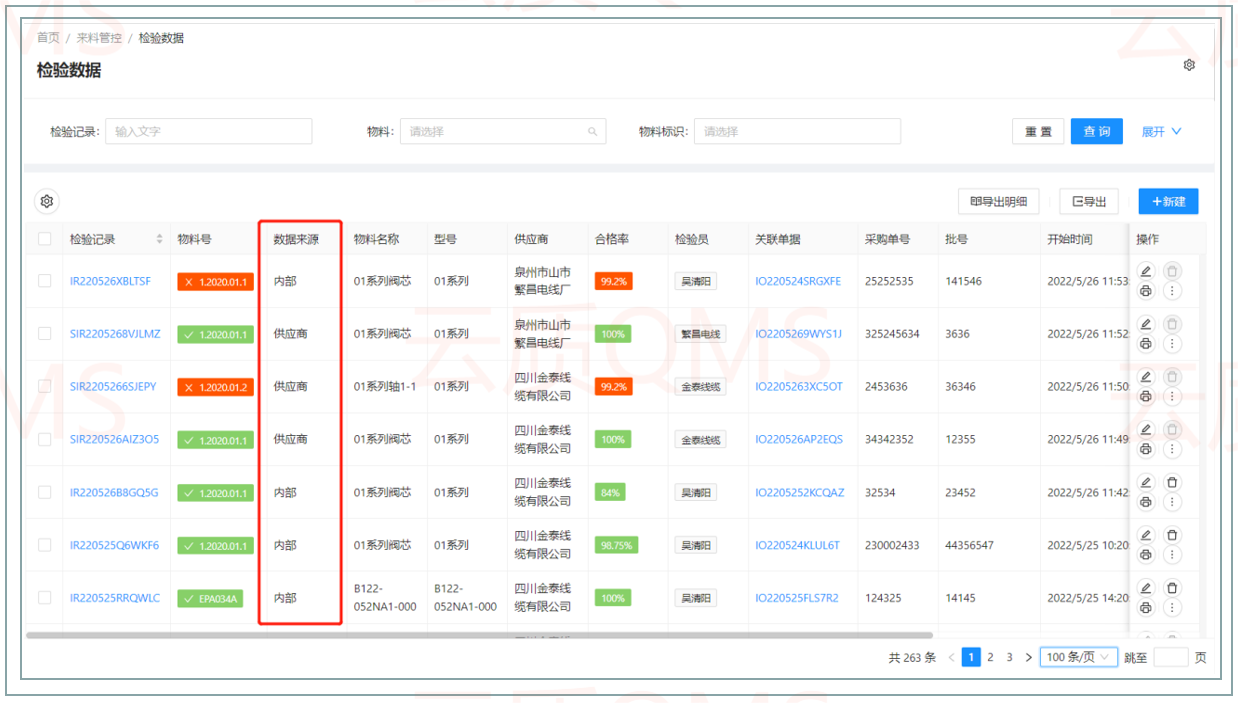Open the 物料 select dropdown
The image size is (1238, 703).
503,131
